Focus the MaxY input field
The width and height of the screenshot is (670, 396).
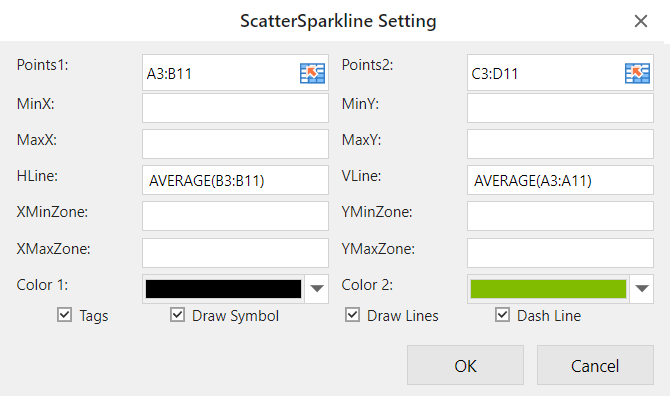pyautogui.click(x=560, y=144)
